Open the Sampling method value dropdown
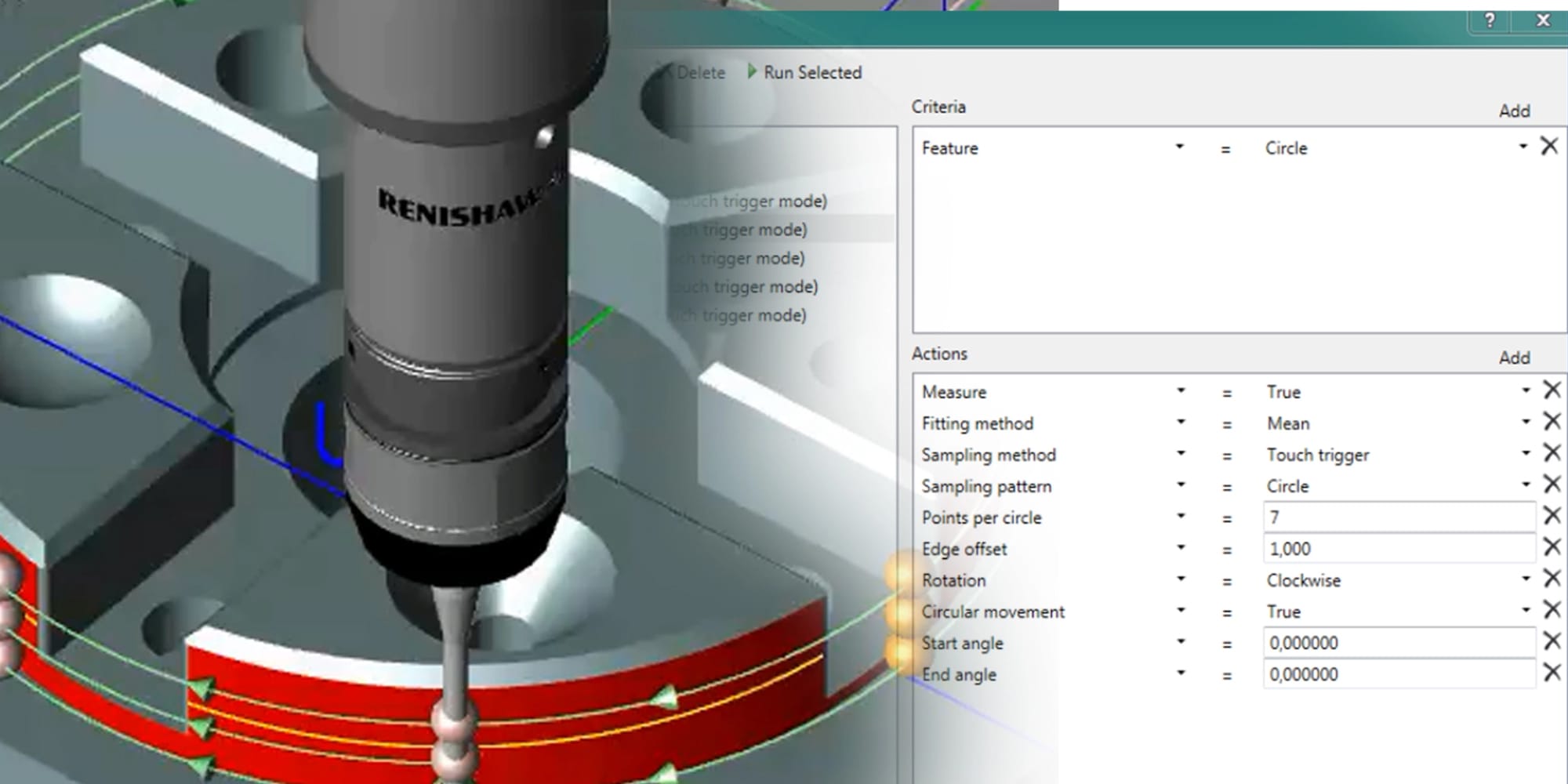 click(1525, 453)
